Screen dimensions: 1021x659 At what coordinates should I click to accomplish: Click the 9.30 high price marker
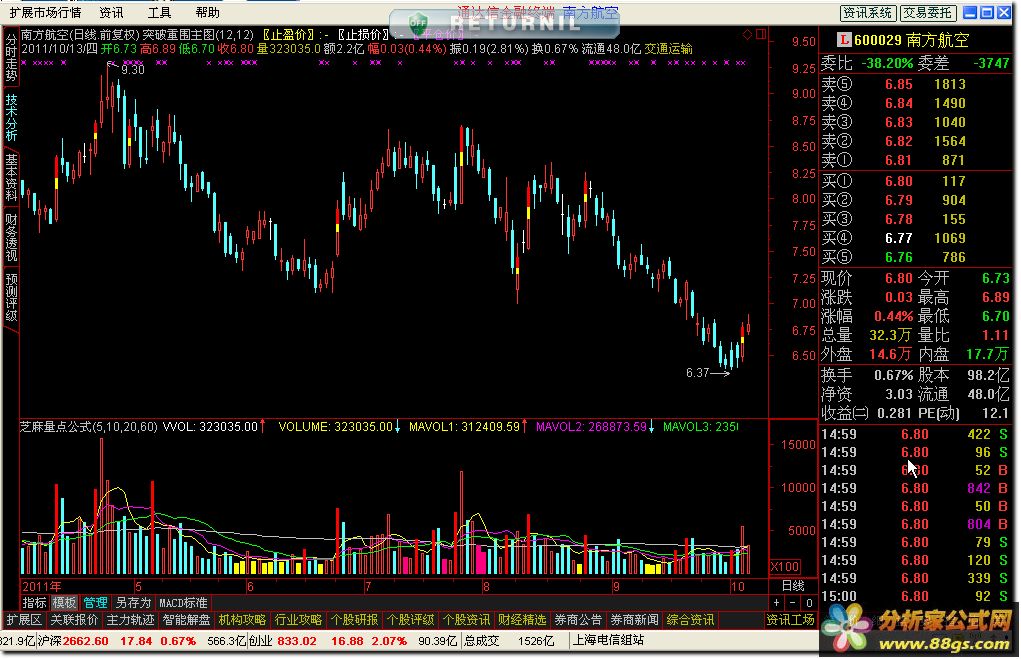tap(132, 70)
